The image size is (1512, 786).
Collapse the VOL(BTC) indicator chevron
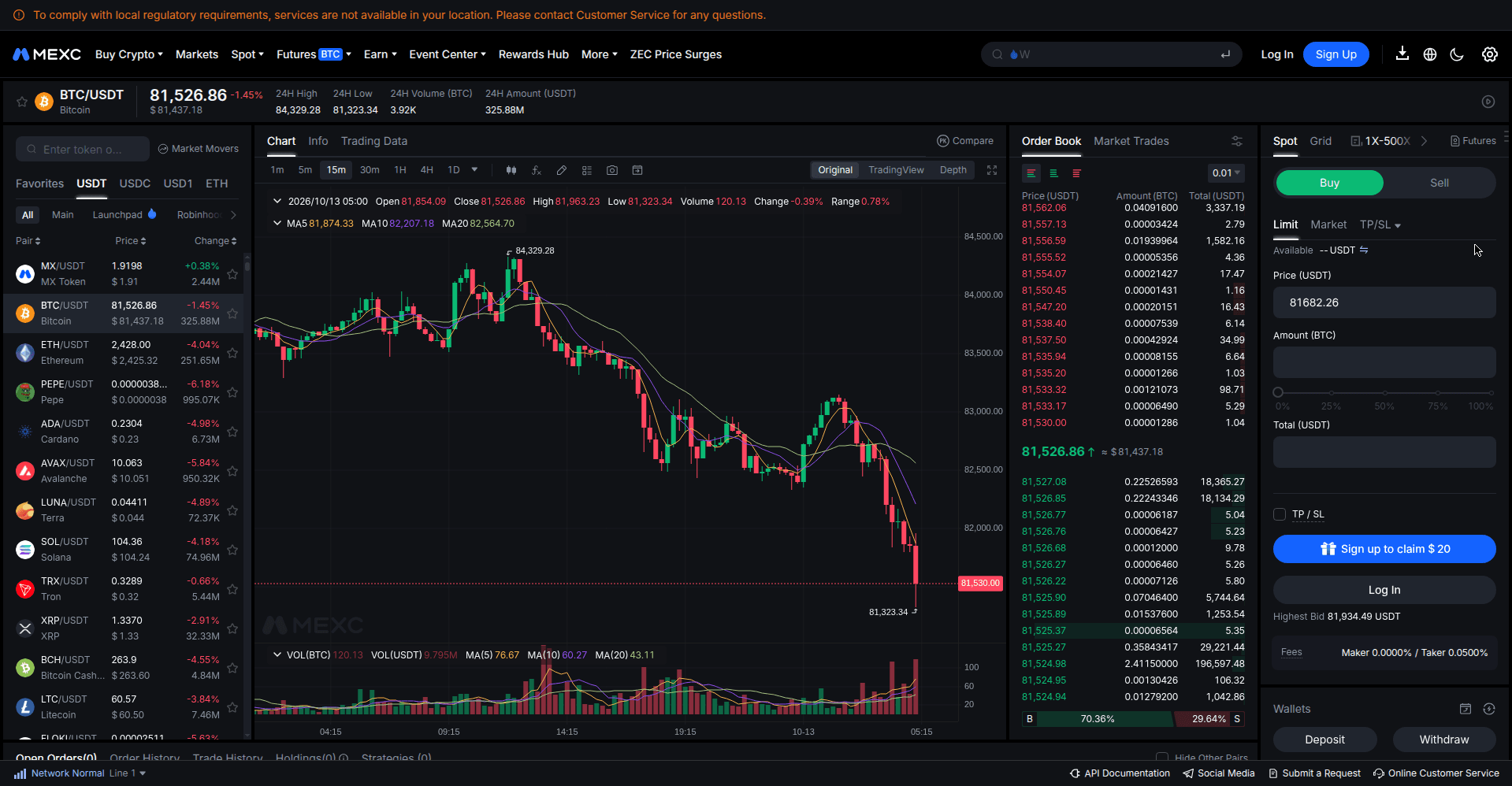(277, 654)
